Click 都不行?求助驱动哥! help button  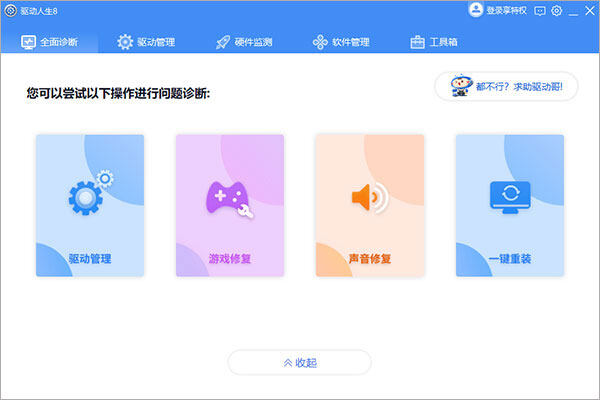506,87
